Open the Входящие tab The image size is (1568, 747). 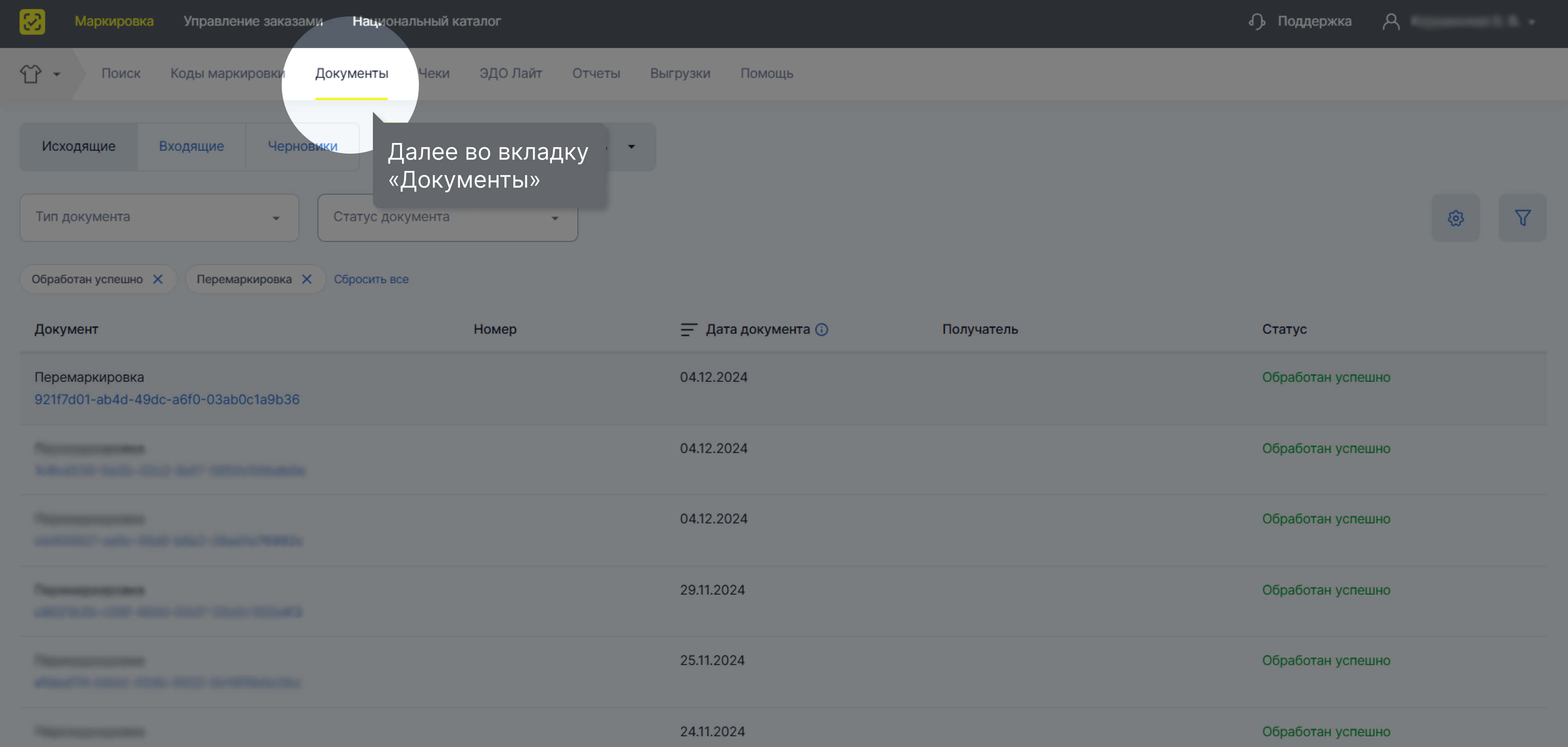coord(191,147)
